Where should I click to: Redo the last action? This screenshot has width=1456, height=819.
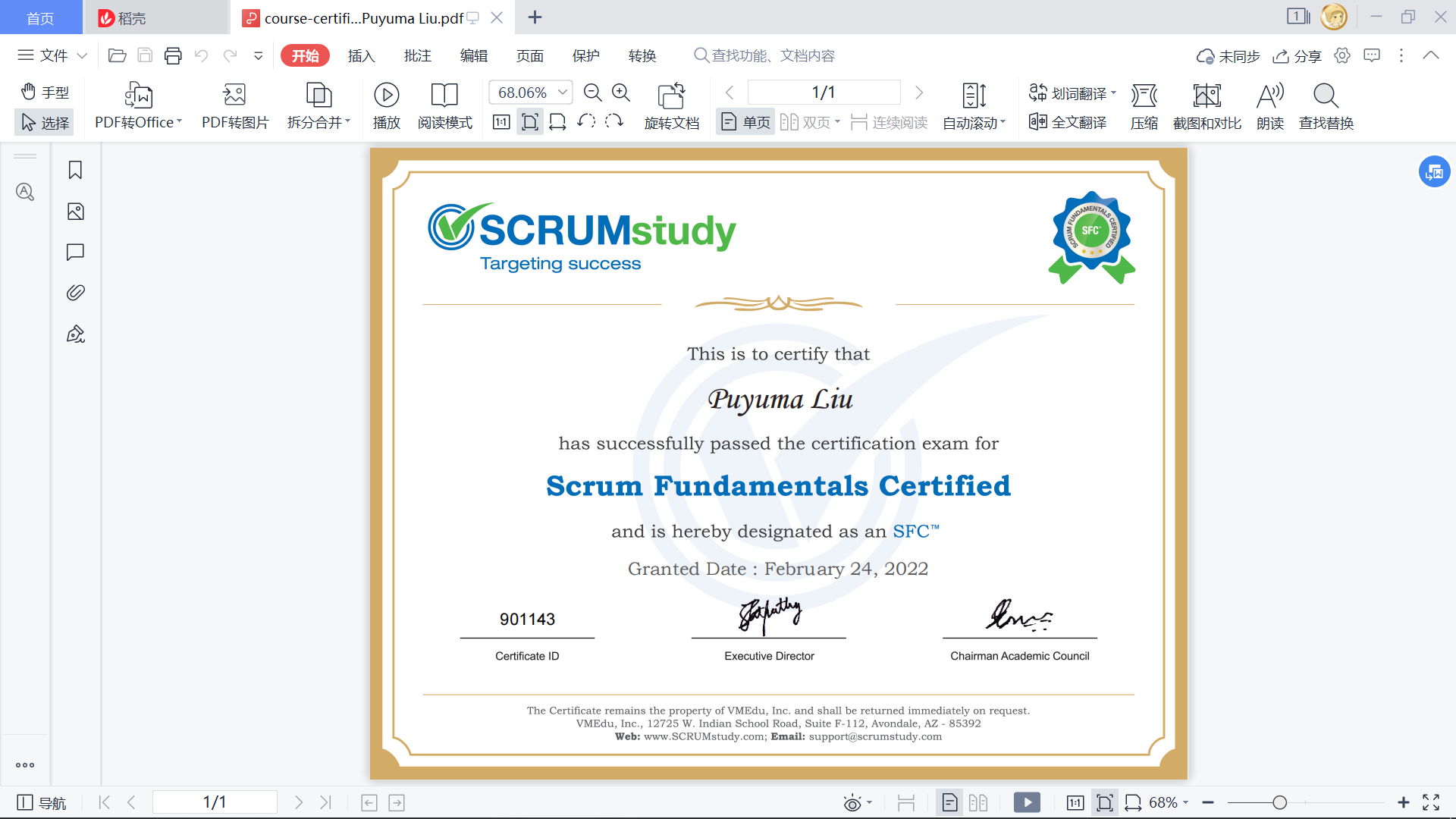pyautogui.click(x=230, y=55)
